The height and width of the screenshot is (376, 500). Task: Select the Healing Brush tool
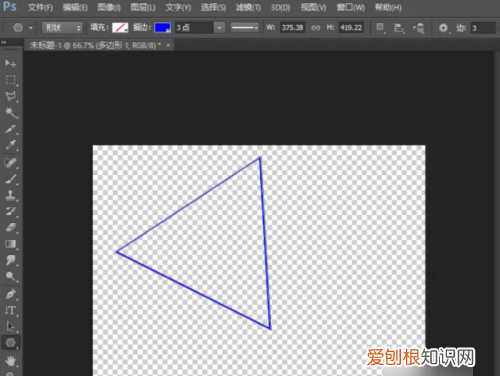[x=10, y=163]
